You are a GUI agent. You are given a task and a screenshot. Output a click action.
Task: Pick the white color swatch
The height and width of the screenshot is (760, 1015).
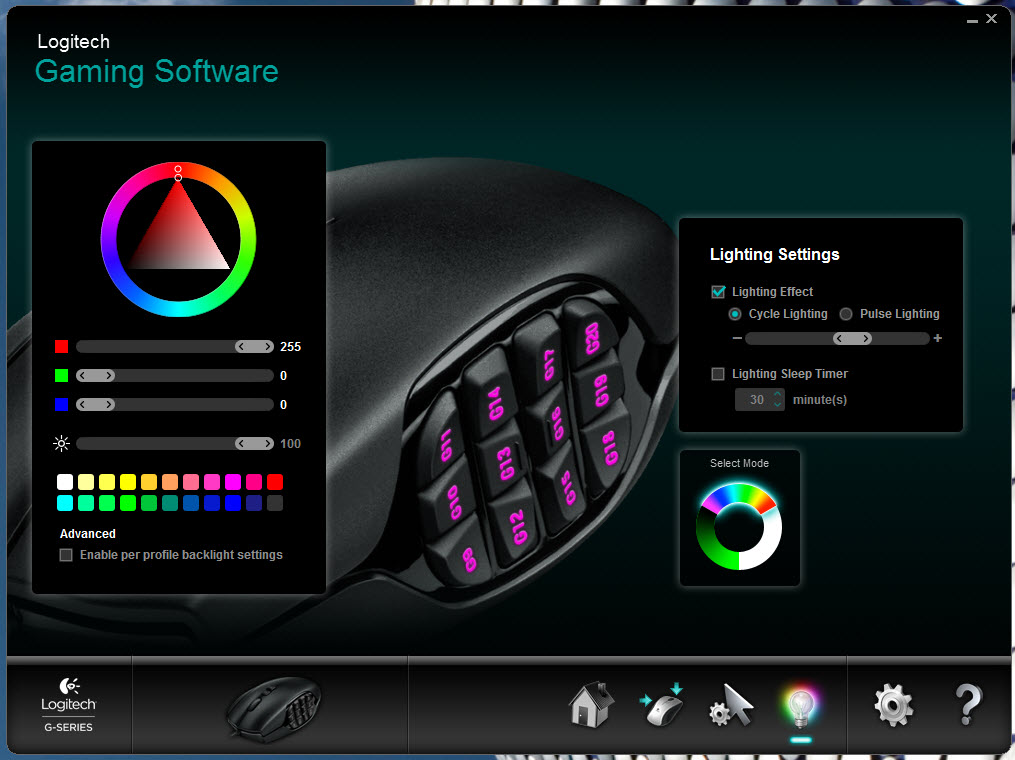click(x=65, y=482)
